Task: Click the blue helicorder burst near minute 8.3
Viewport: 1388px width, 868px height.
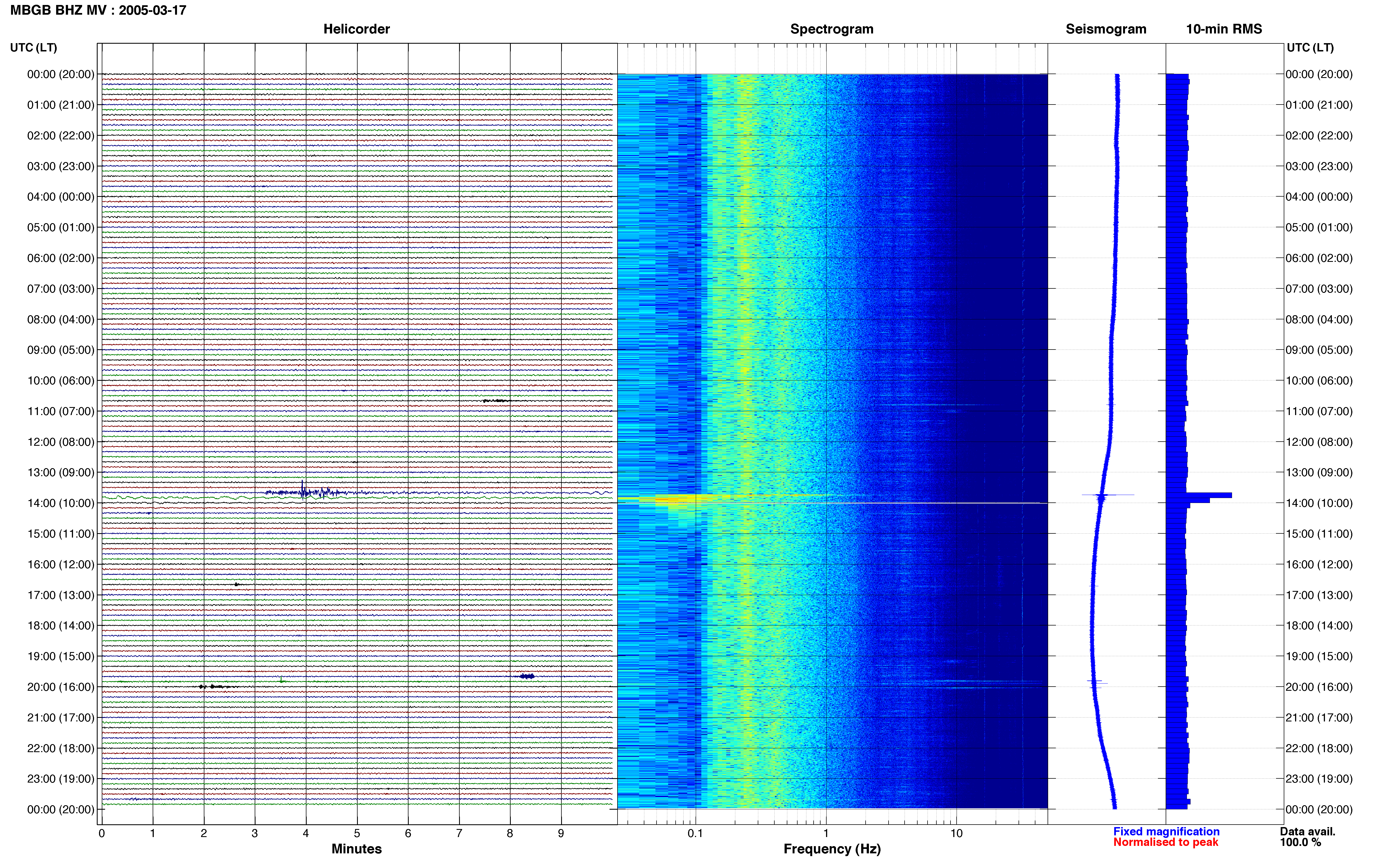Action: [x=527, y=676]
